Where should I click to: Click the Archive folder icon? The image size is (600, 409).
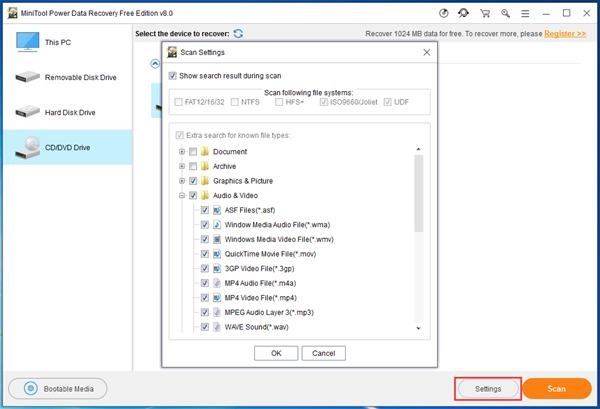click(x=205, y=166)
